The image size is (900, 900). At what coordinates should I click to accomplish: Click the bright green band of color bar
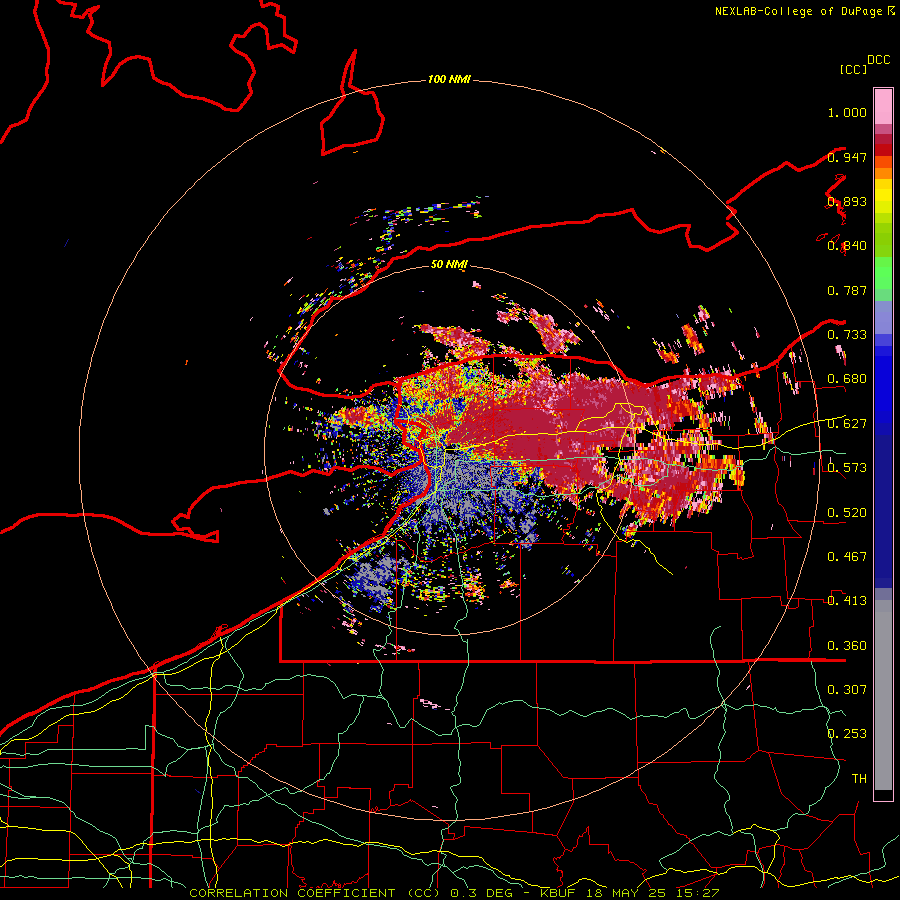pyautogui.click(x=883, y=273)
